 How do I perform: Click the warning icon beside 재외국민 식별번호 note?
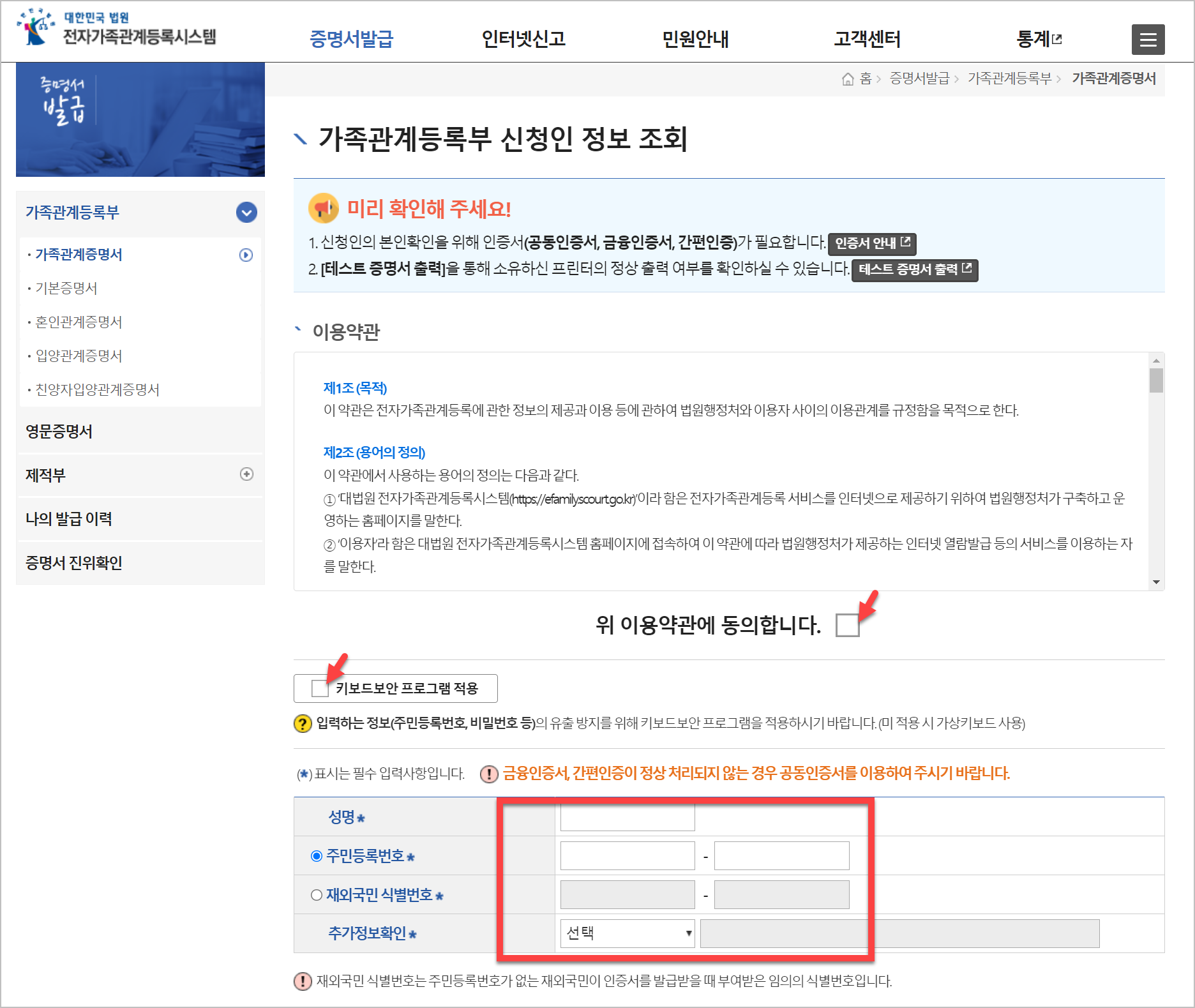coord(303,981)
